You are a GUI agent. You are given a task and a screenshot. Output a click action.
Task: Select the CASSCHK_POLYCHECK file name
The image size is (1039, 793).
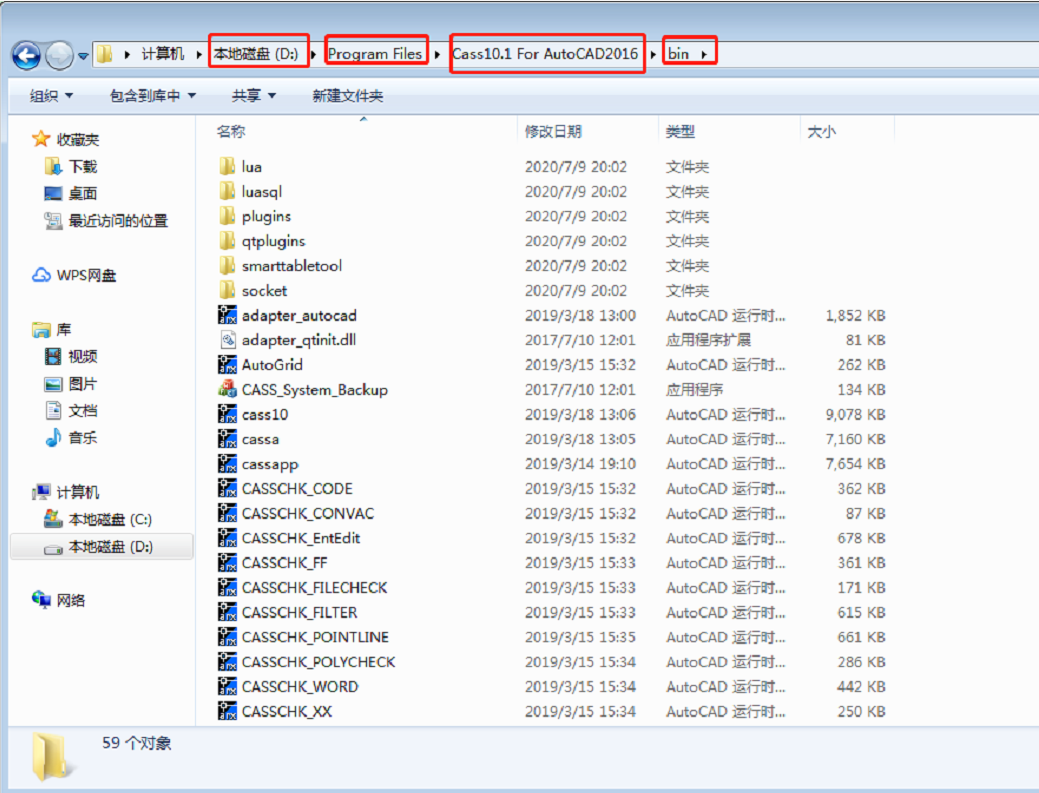[319, 662]
